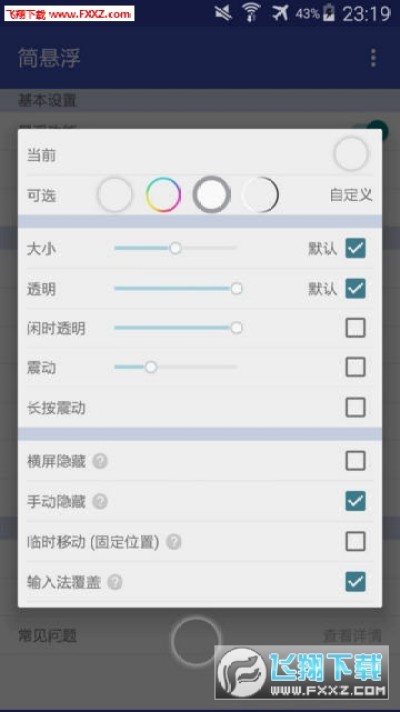Tap help icon beside 输入法覆盖
Viewport: 400px width, 712px height.
(115, 582)
